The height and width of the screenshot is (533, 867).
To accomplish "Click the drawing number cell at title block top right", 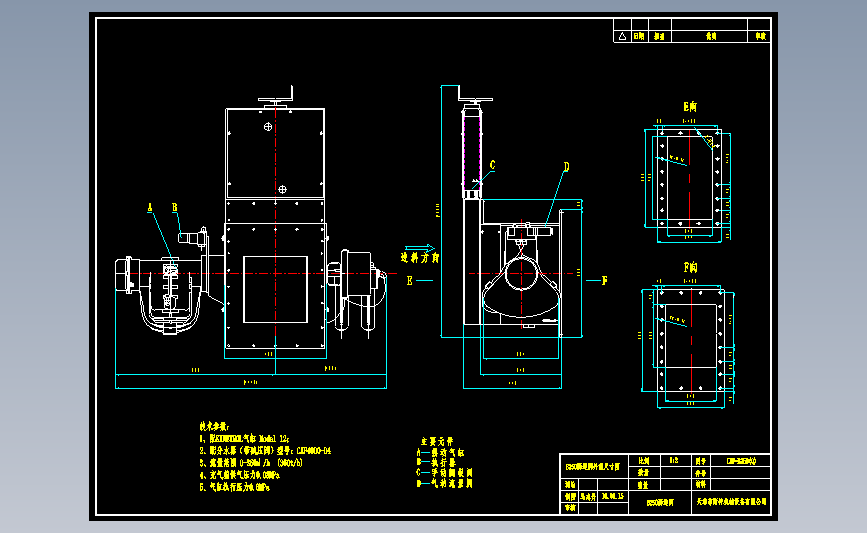I will [x=740, y=461].
